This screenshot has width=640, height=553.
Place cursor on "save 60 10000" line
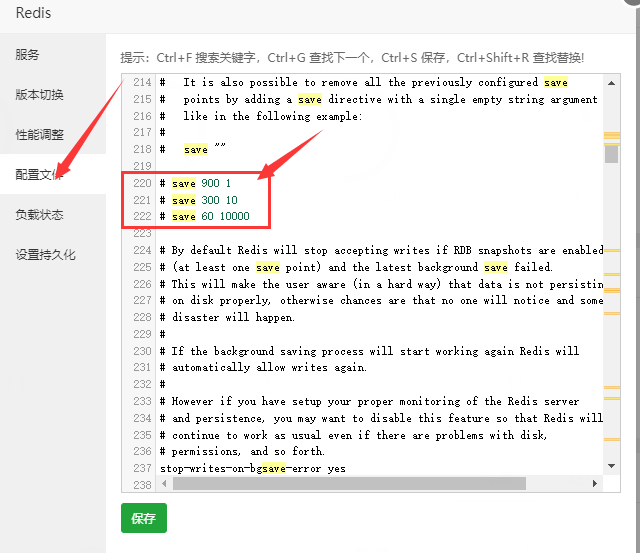[x=204, y=216]
